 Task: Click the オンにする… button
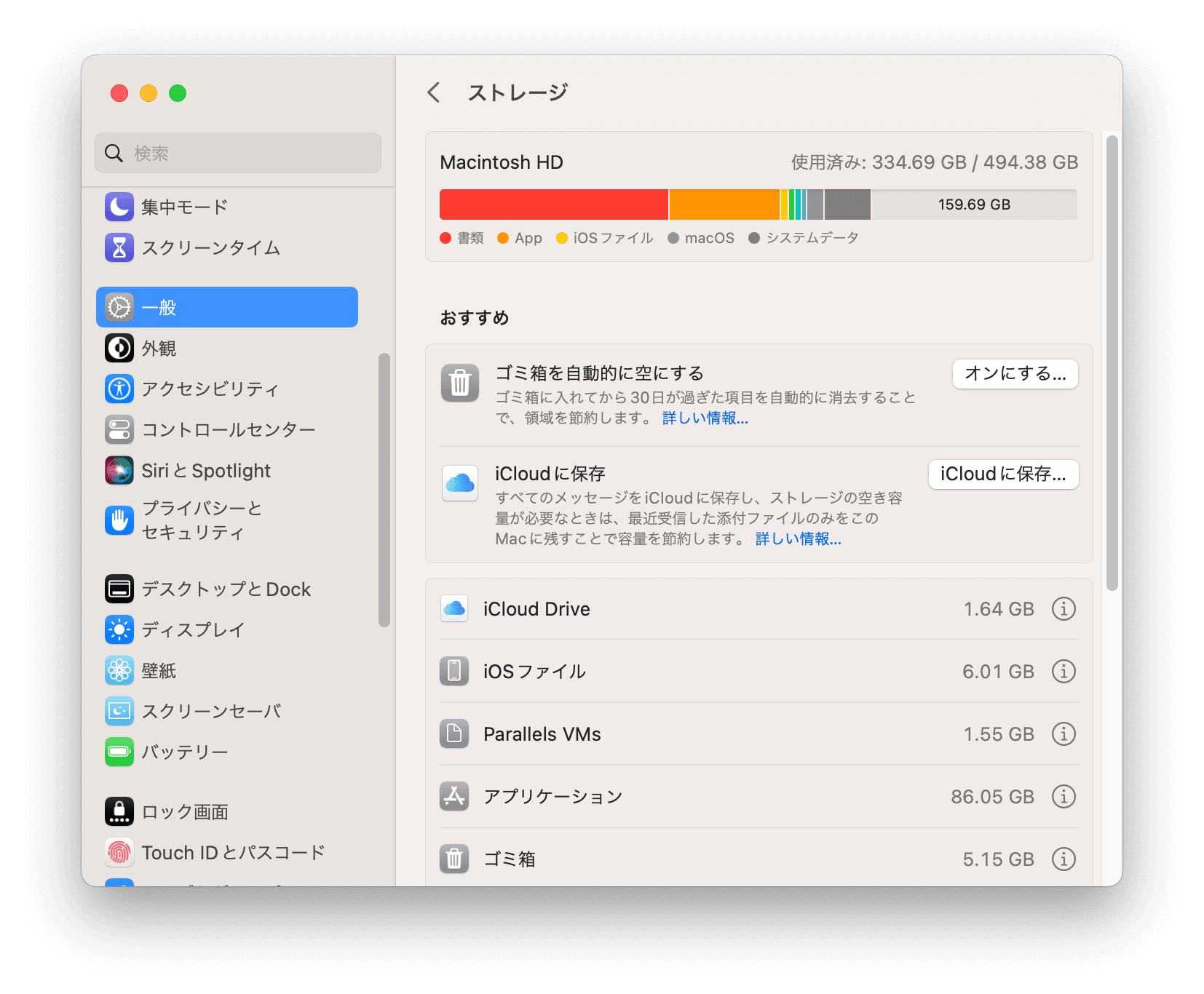pos(1015,373)
